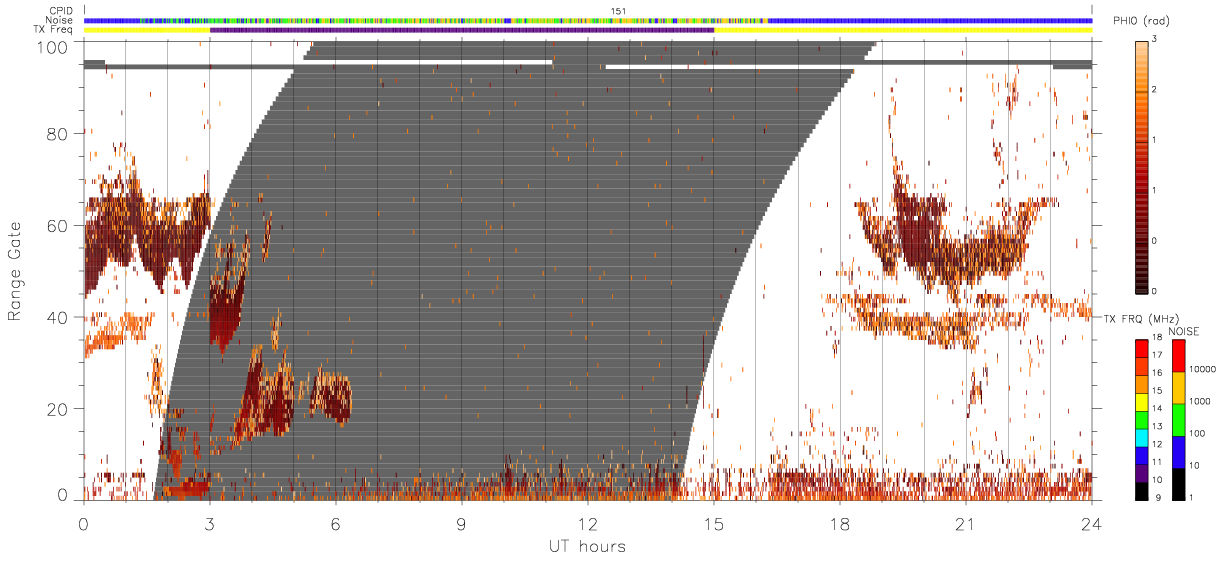Click the "24" tick on UT hours axis
This screenshot has height=567, width=1228.
(1091, 523)
